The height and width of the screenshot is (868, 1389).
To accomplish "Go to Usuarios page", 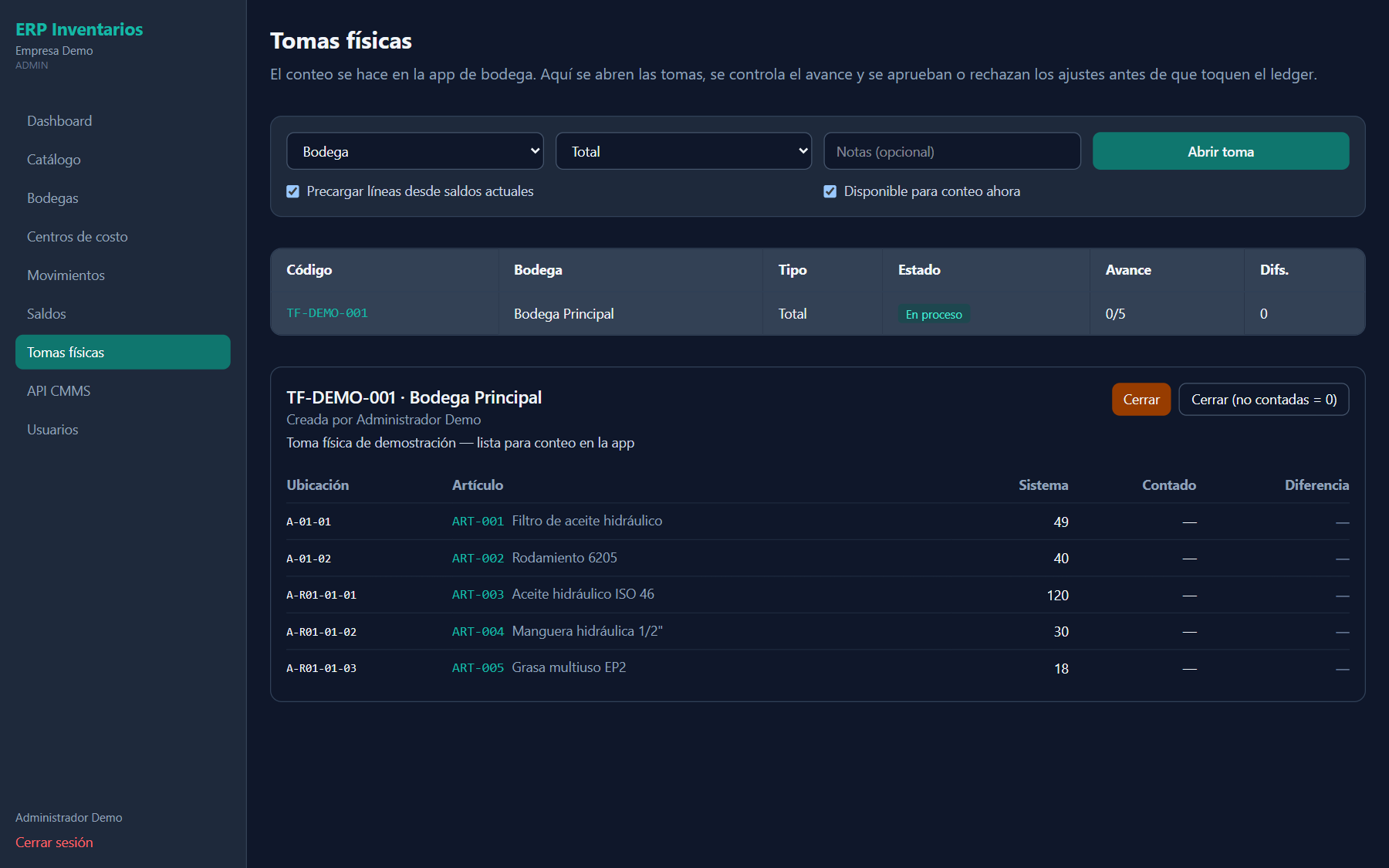I will (123, 430).
